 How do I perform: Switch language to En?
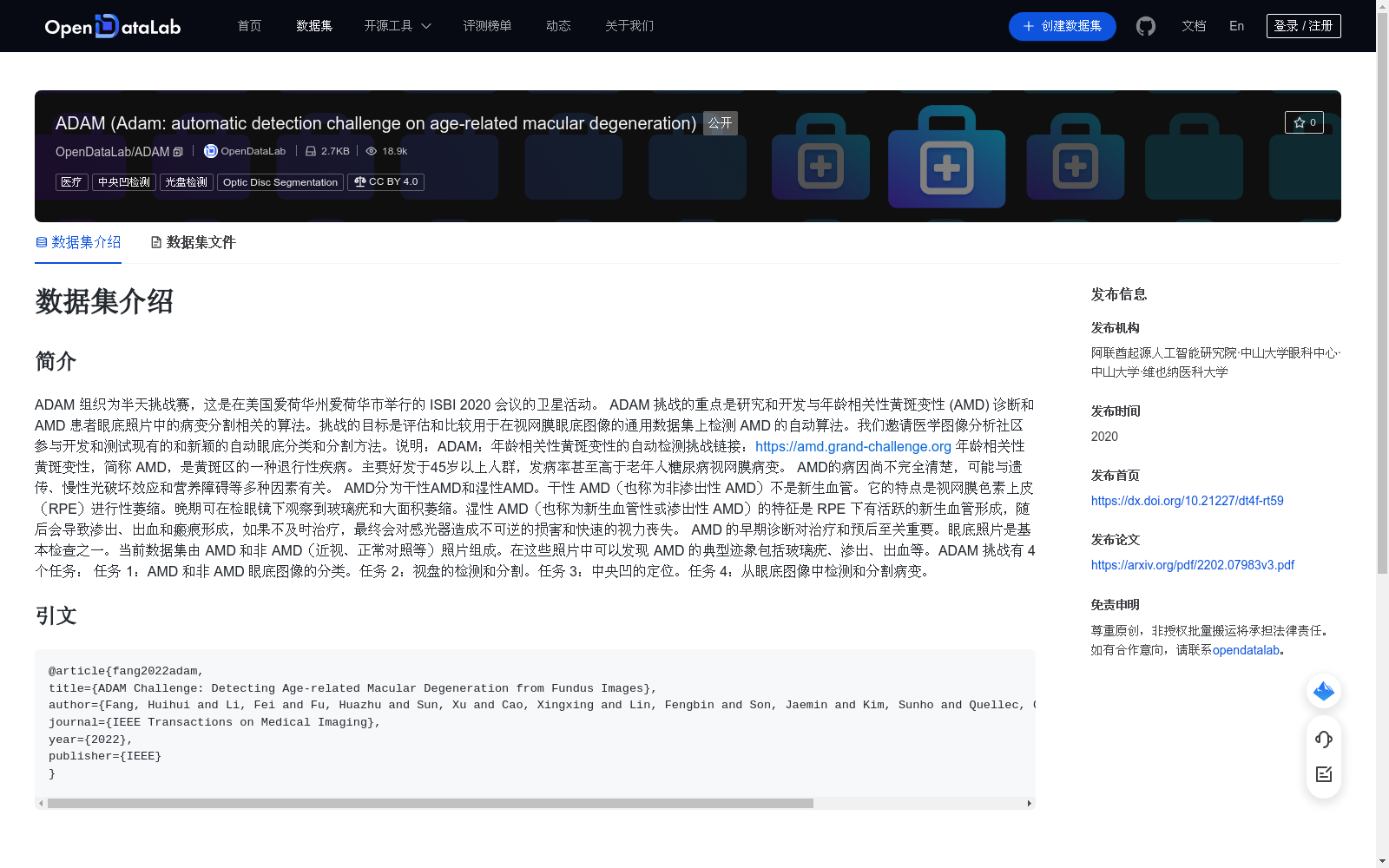[x=1237, y=26]
